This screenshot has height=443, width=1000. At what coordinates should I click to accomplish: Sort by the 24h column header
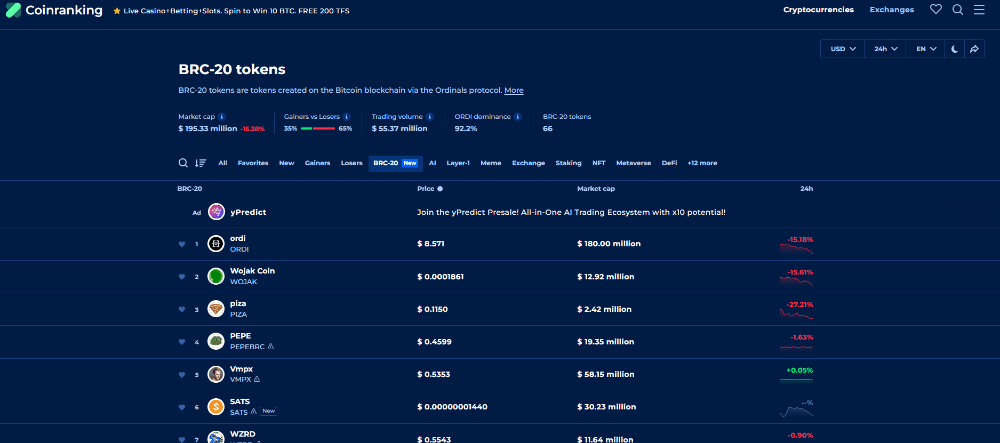[807, 189]
